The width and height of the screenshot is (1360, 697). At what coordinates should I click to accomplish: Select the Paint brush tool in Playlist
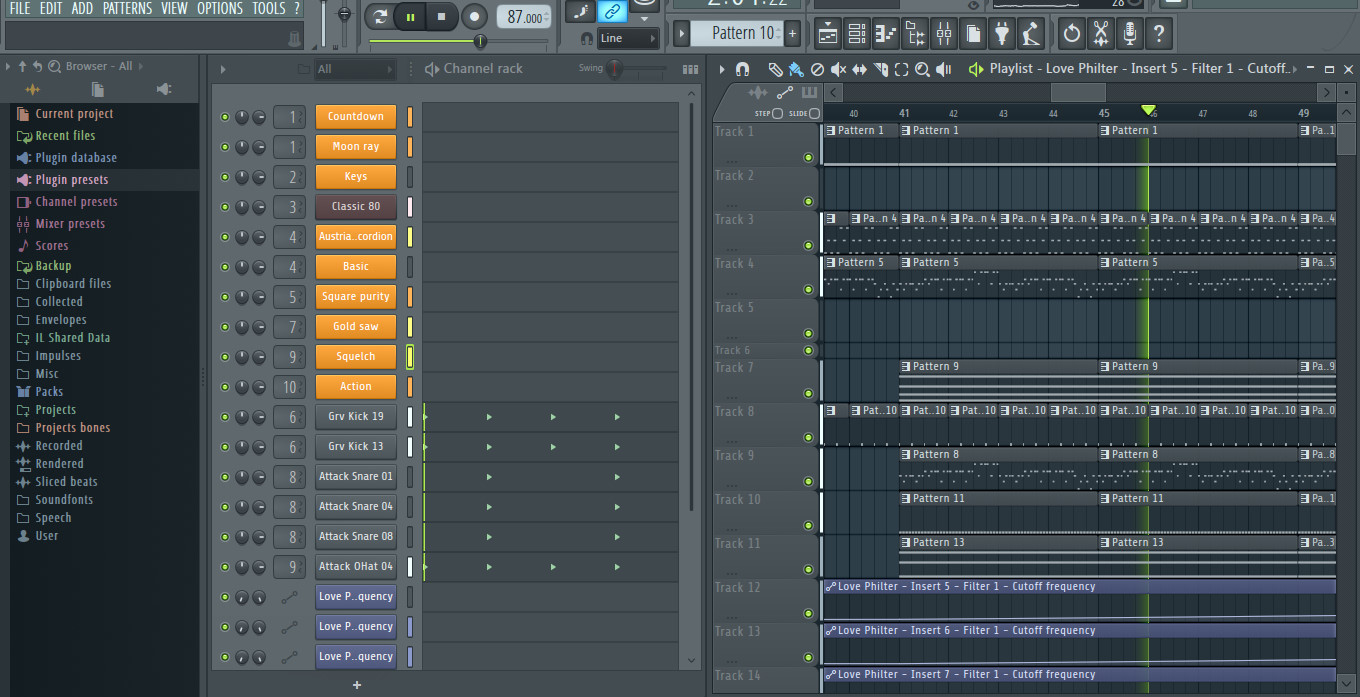pyautogui.click(x=795, y=69)
